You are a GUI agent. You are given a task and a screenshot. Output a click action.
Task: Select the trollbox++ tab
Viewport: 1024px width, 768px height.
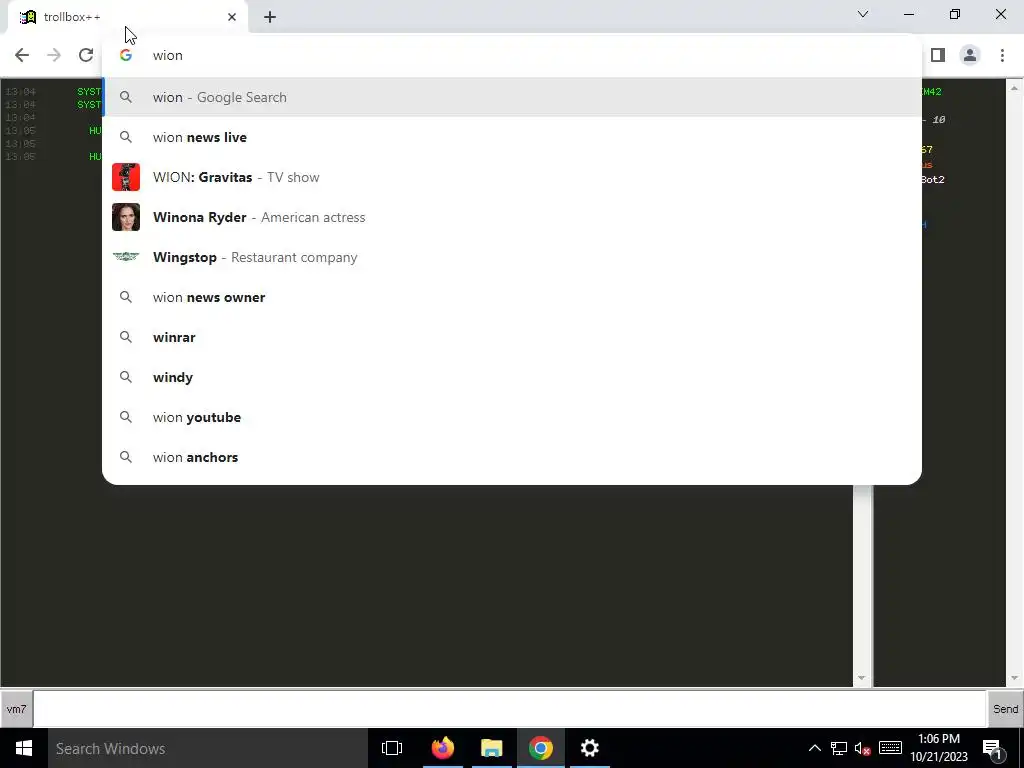[x=127, y=18]
